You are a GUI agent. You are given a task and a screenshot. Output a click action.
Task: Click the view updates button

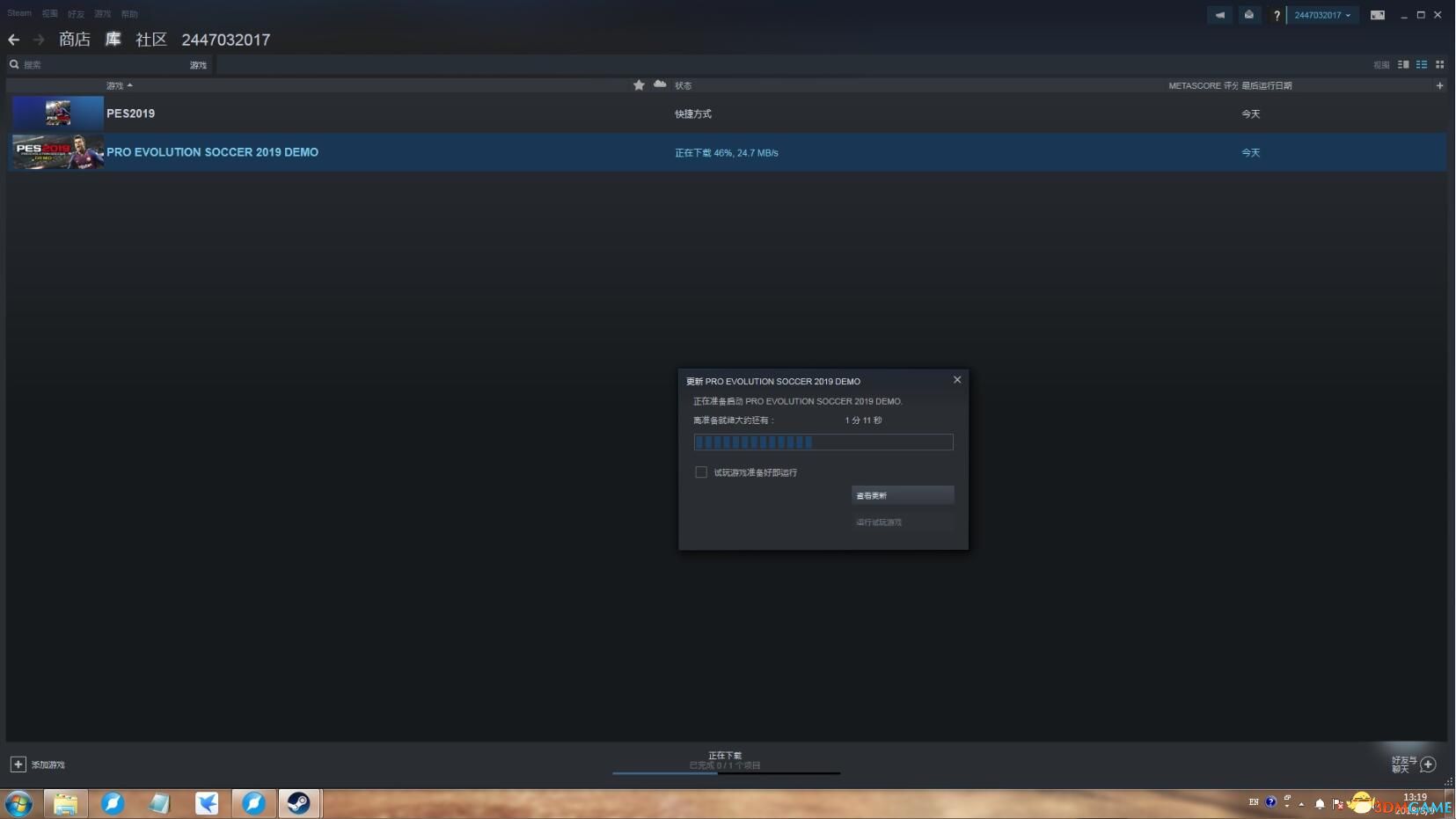coord(903,495)
